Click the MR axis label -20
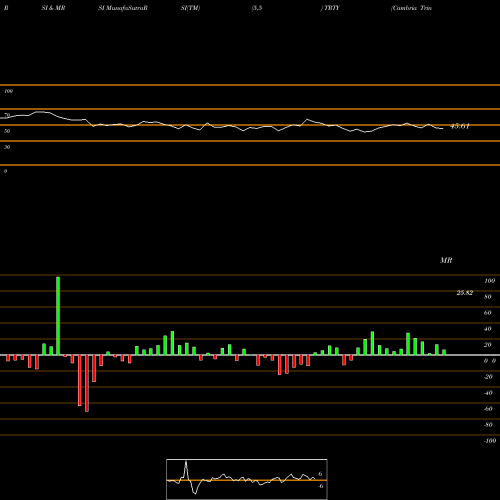Image resolution: width=500 pixels, height=500 pixels. point(488,377)
